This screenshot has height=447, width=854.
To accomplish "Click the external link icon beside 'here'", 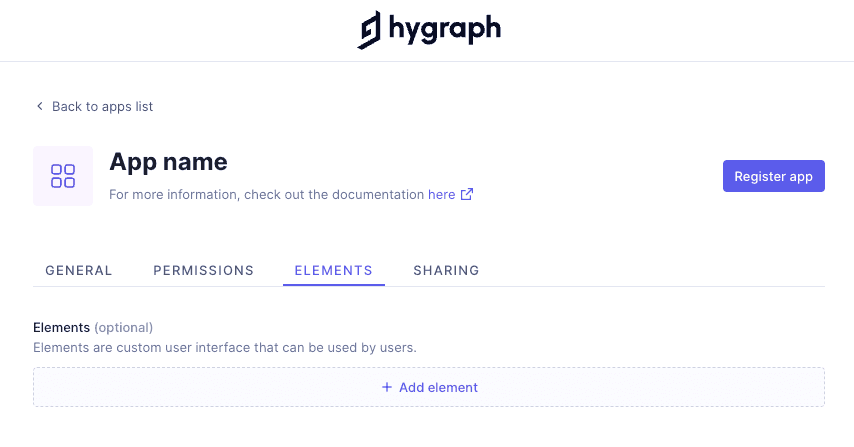I will 467,195.
